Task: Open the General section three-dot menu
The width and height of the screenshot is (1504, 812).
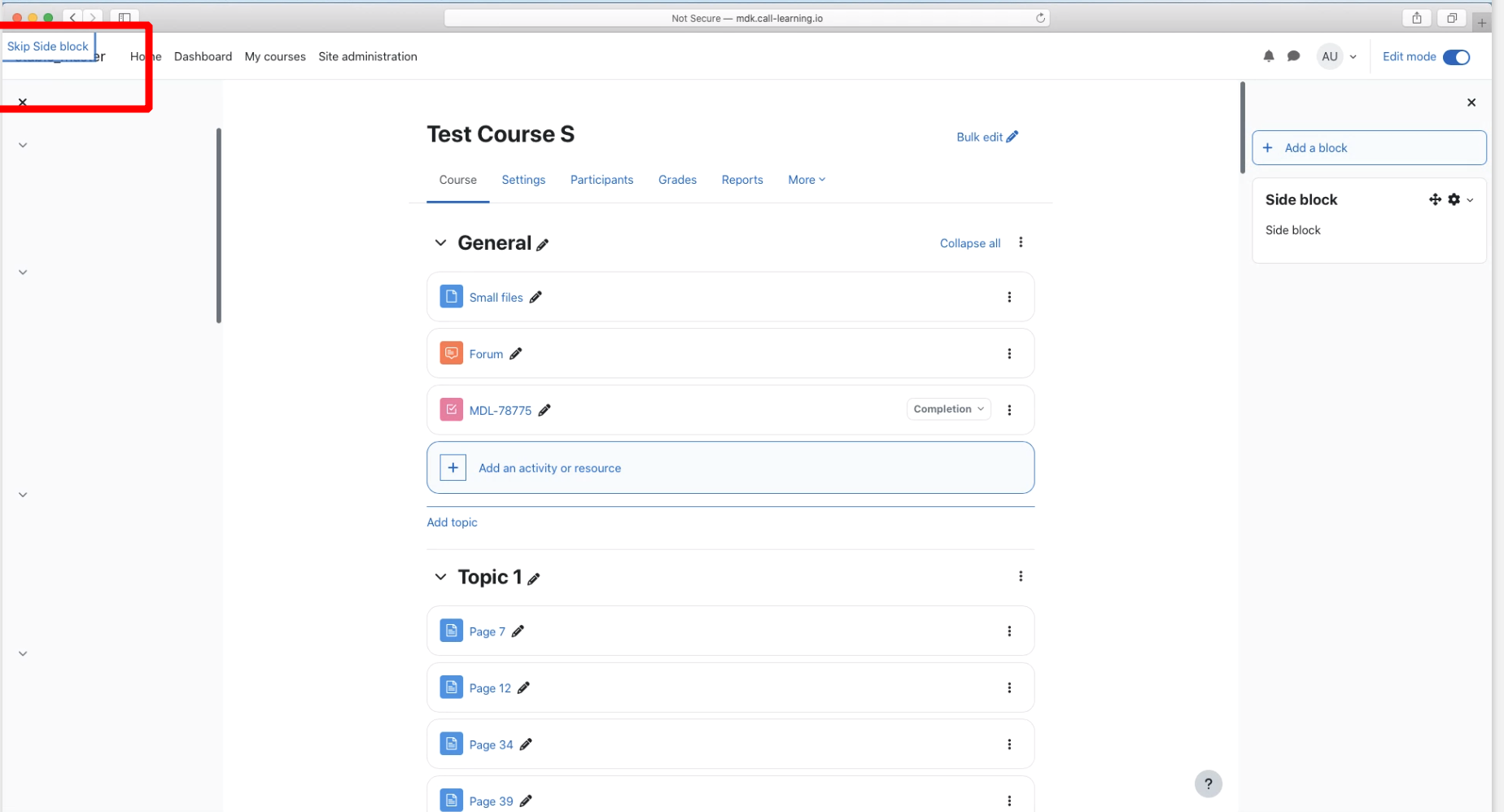Action: coord(1021,242)
